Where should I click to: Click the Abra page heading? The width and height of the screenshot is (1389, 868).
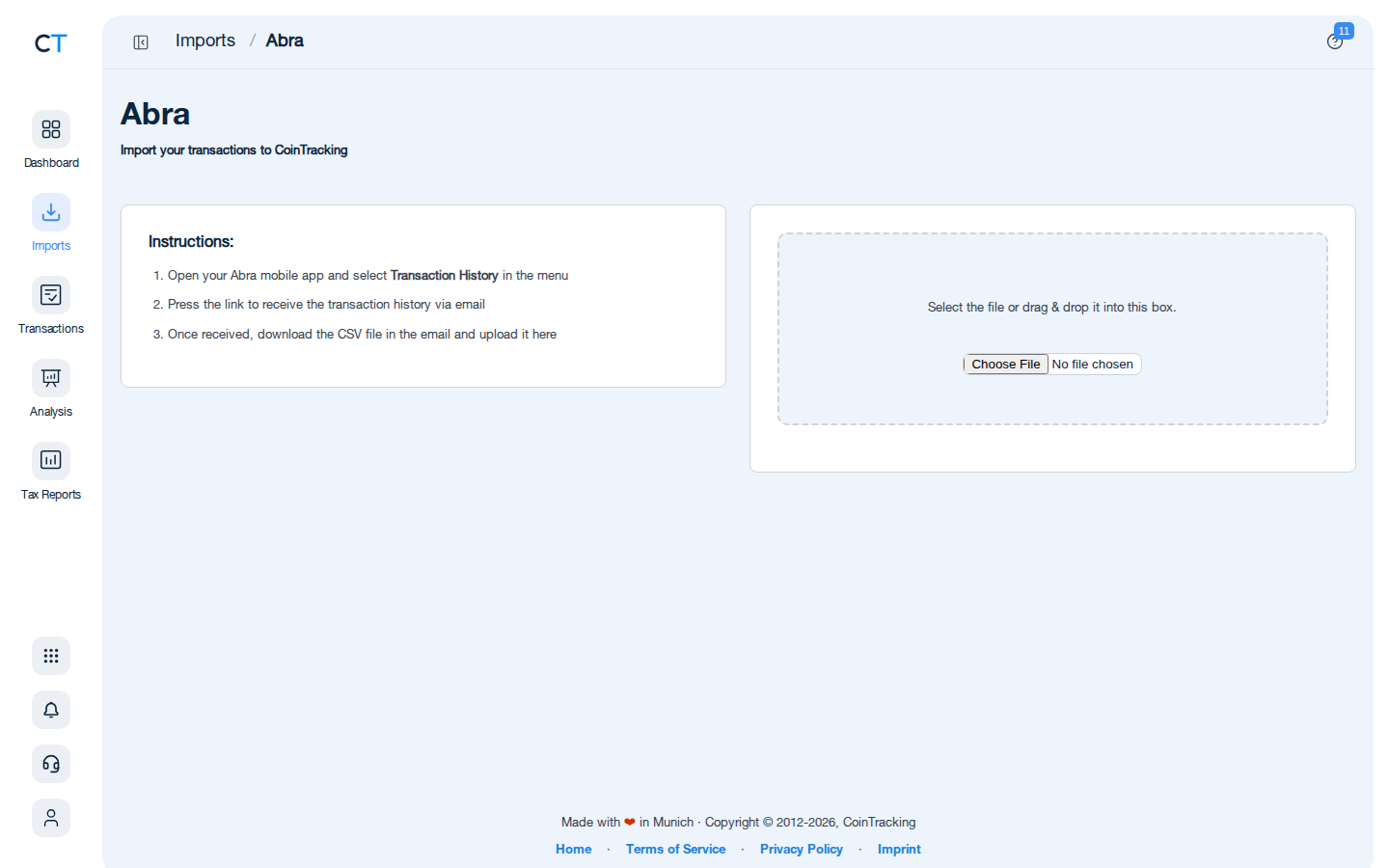coord(155,114)
